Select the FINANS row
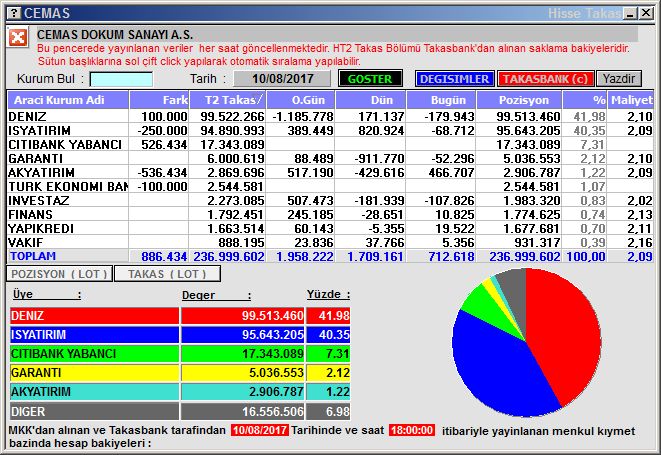The width and height of the screenshot is (661, 455). click(330, 214)
